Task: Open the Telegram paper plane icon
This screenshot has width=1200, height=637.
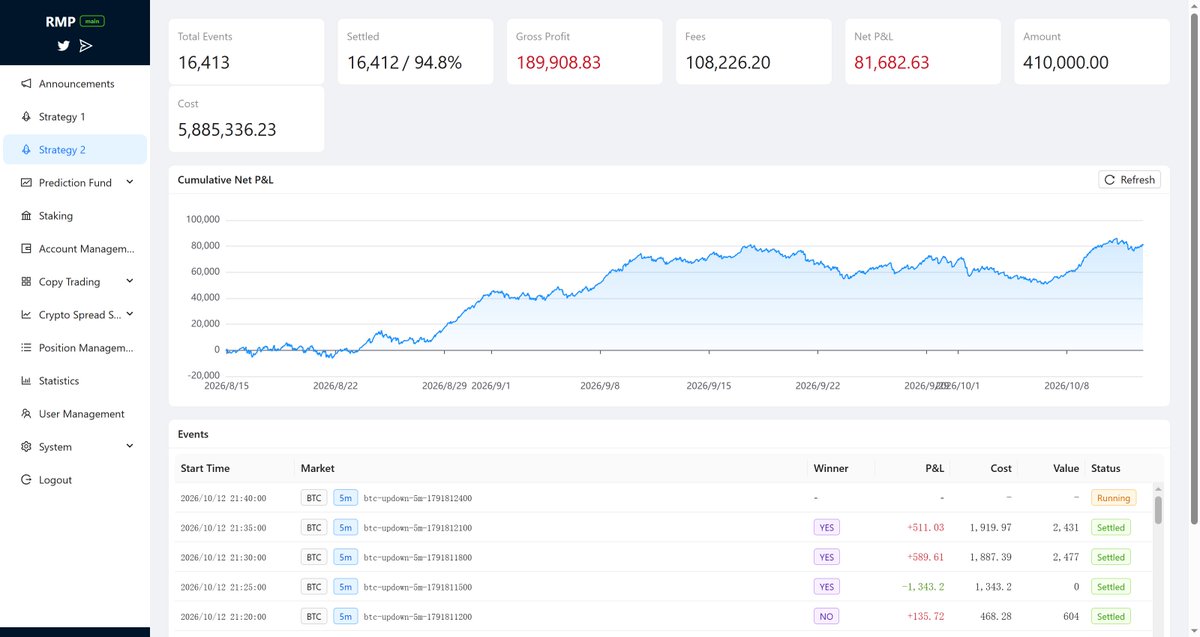Action: tap(86, 46)
